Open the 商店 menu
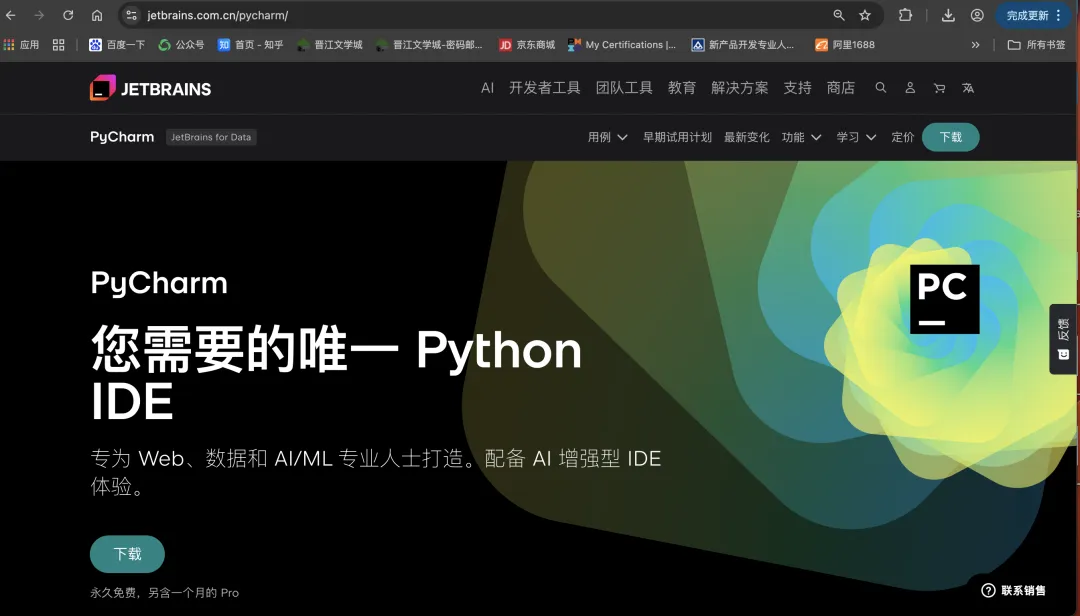Viewport: 1080px width, 616px height. pos(841,88)
